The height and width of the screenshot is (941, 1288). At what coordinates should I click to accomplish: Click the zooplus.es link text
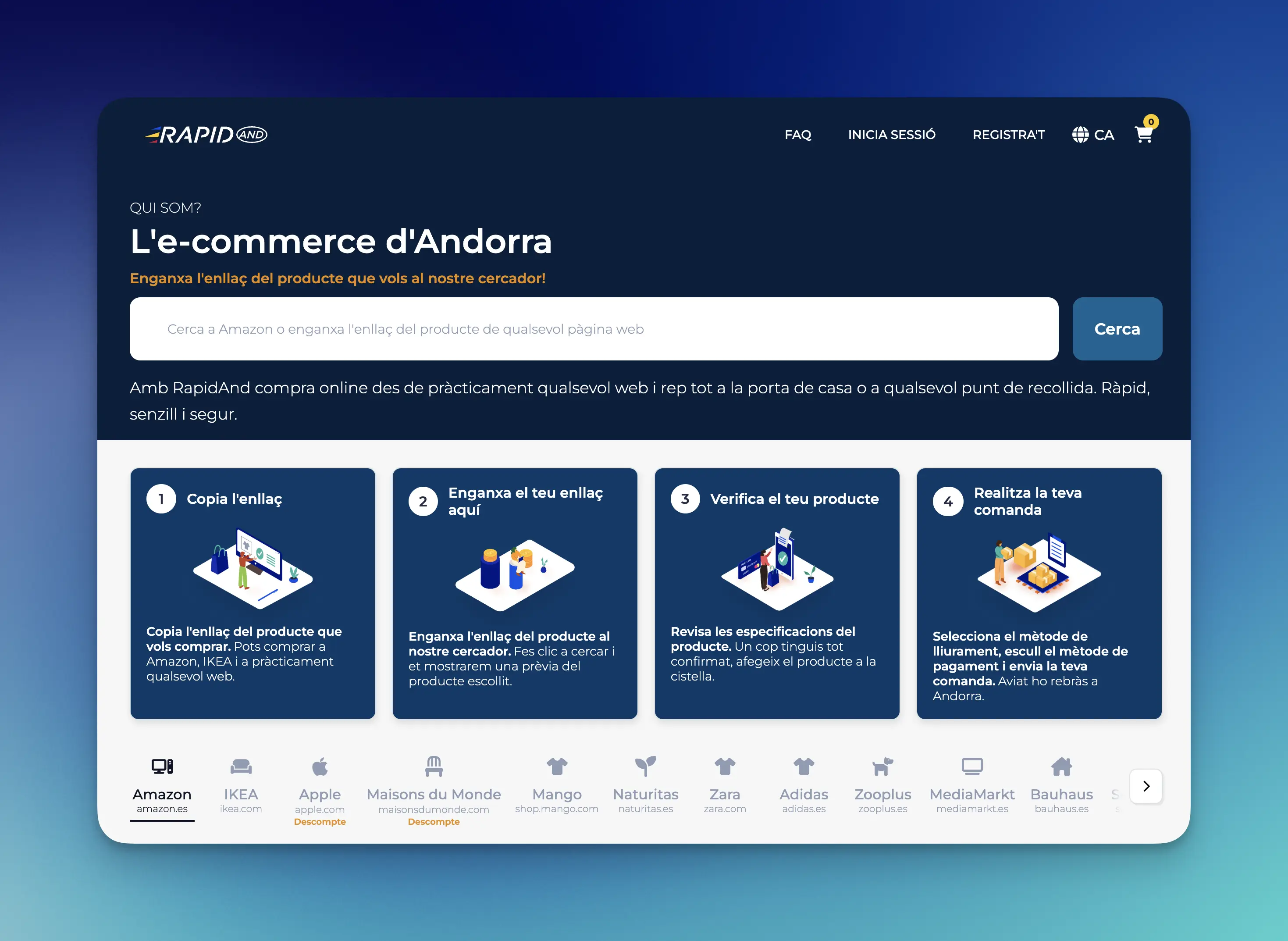(882, 809)
